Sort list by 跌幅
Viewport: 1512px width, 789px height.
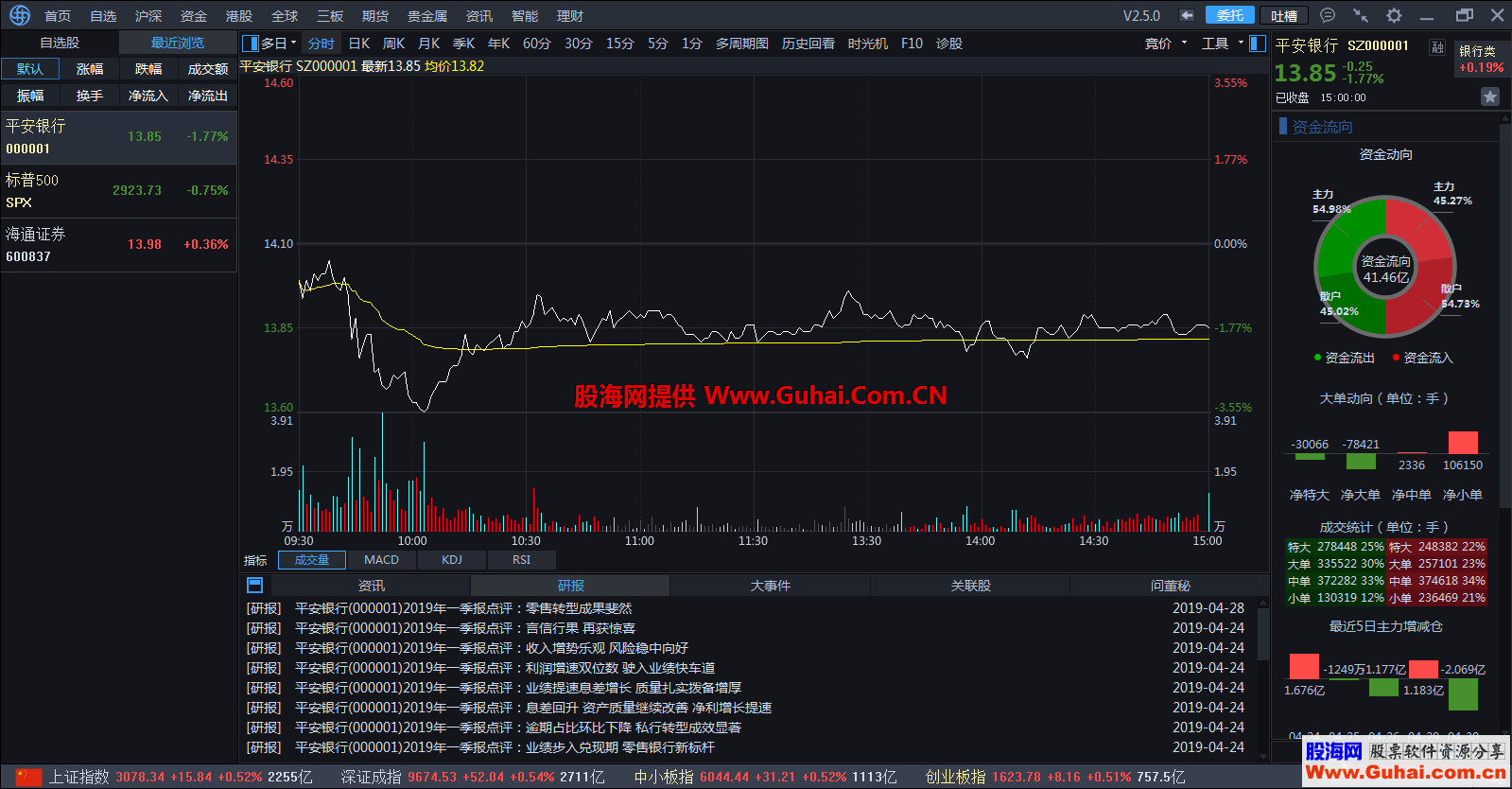click(148, 69)
